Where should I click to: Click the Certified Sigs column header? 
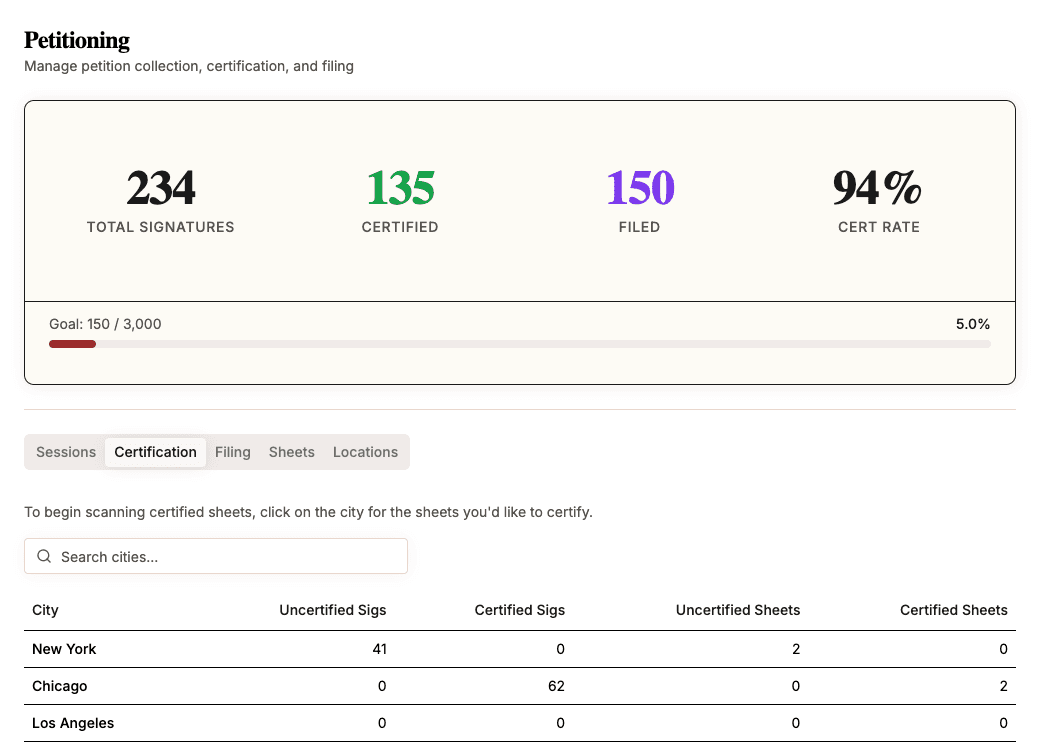pyautogui.click(x=519, y=610)
